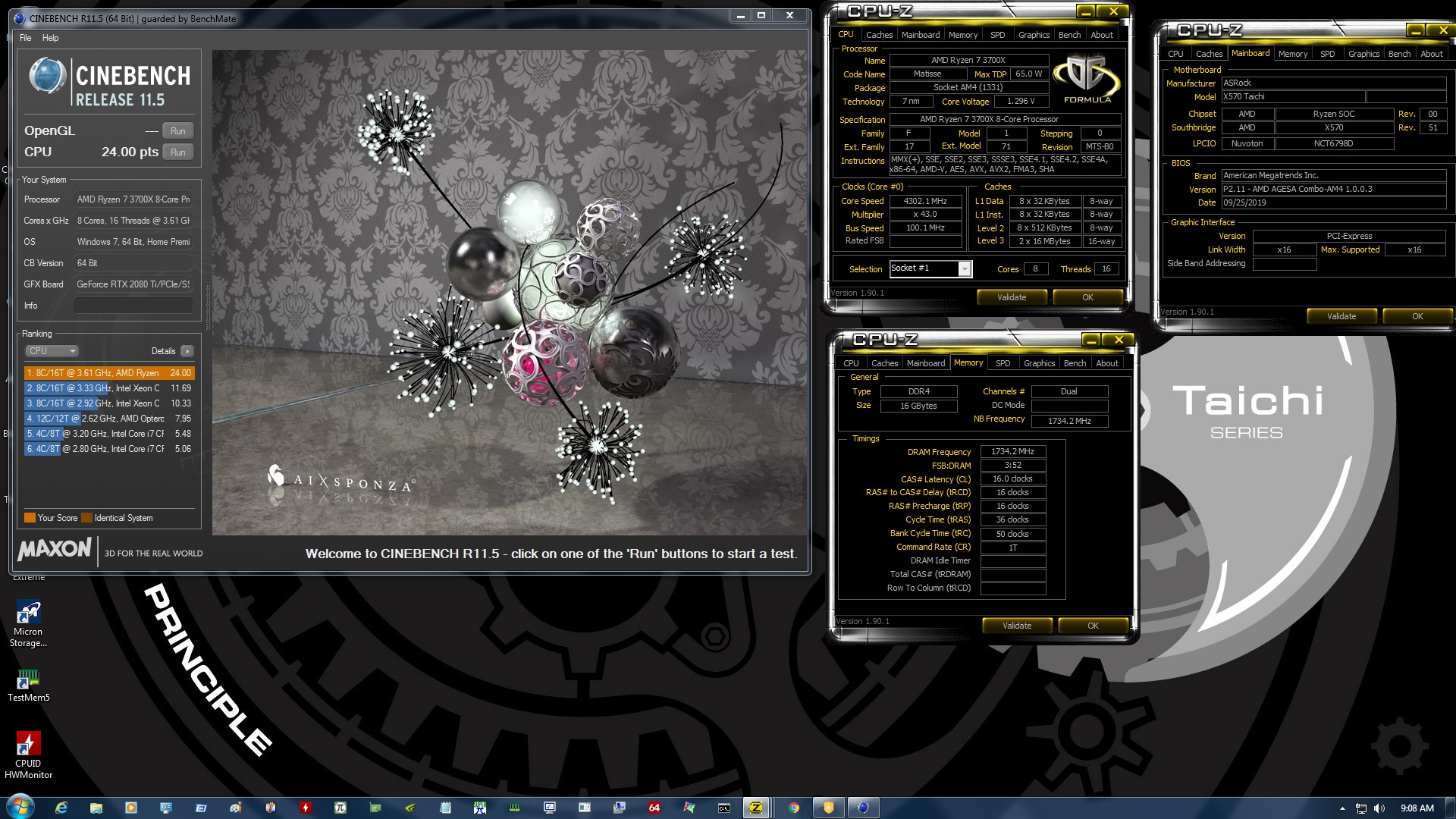Image resolution: width=1456 pixels, height=819 pixels.
Task: Open the orange media player taskbar icon
Action: (131, 808)
